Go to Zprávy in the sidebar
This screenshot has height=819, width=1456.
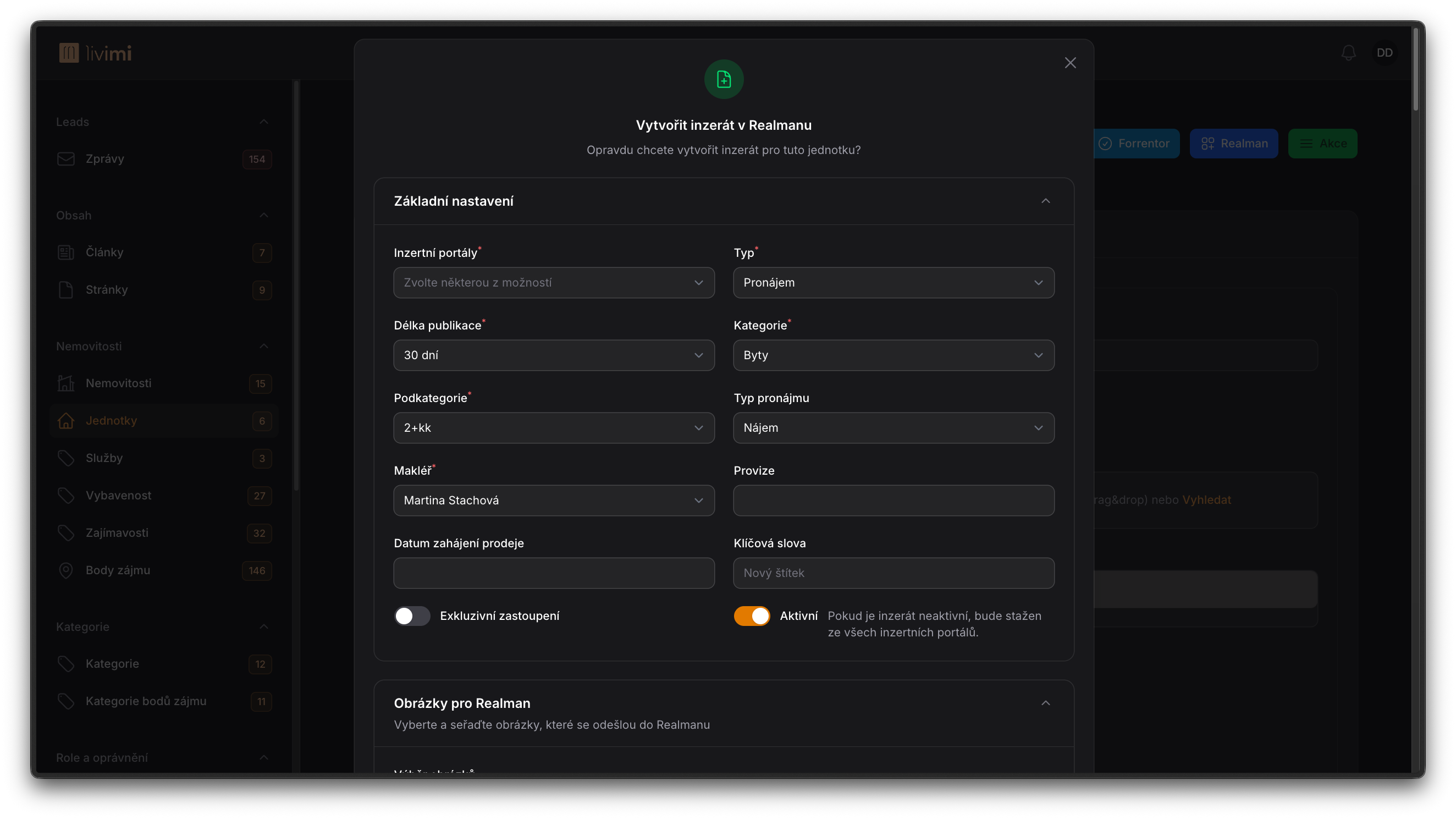pos(164,159)
